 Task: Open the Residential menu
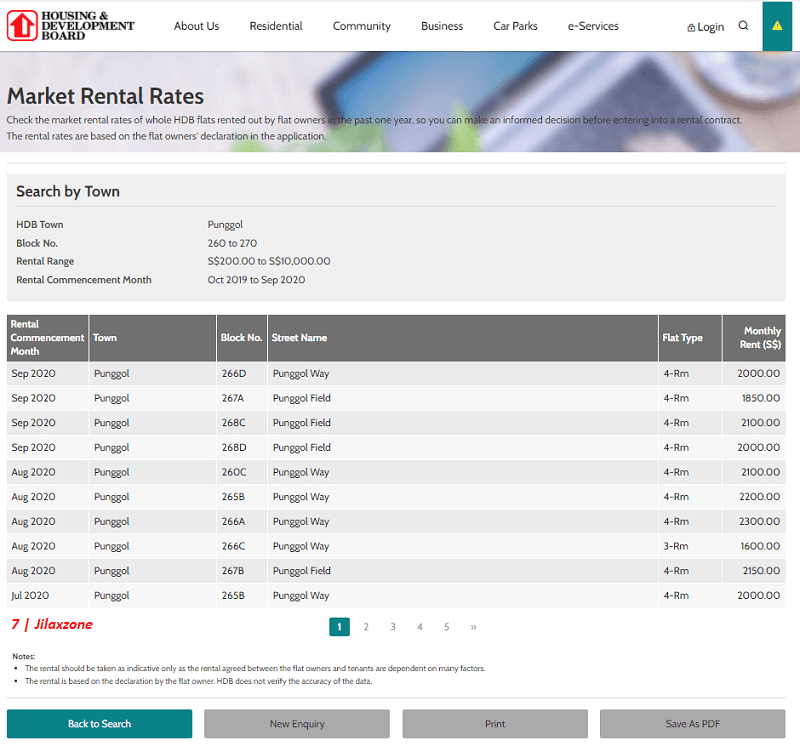tap(276, 26)
